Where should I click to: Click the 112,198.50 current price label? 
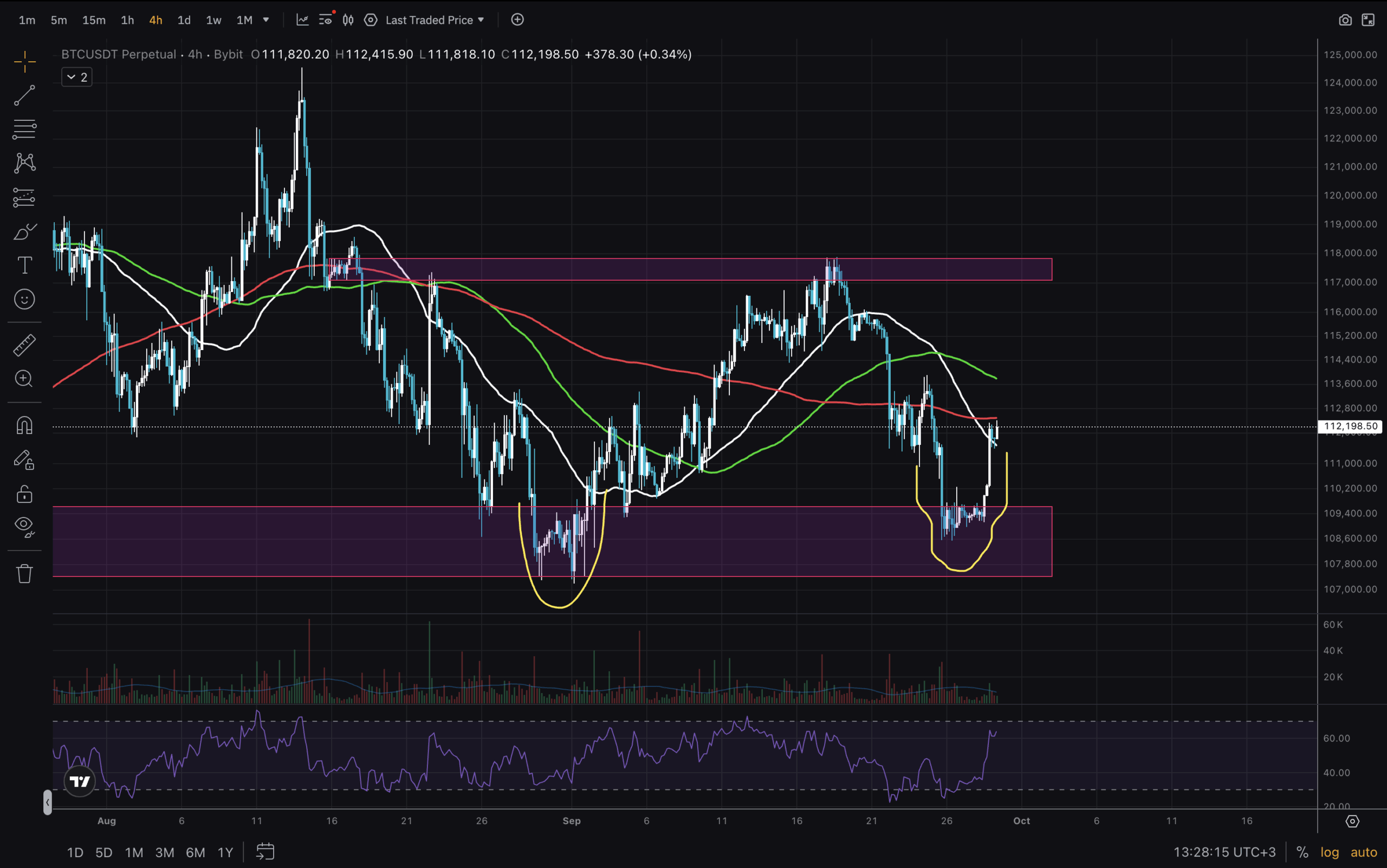point(1350,426)
